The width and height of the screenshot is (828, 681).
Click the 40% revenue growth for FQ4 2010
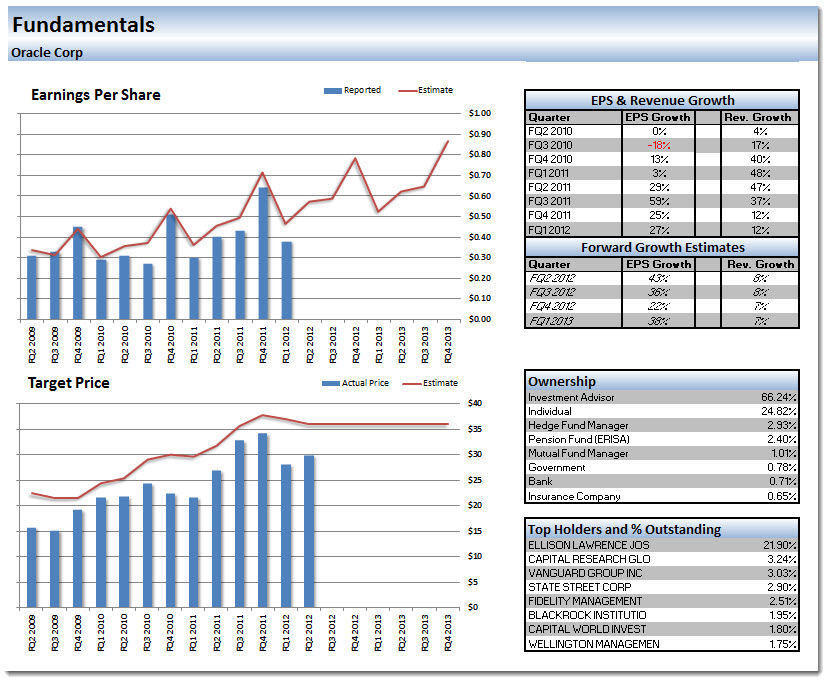pyautogui.click(x=760, y=159)
